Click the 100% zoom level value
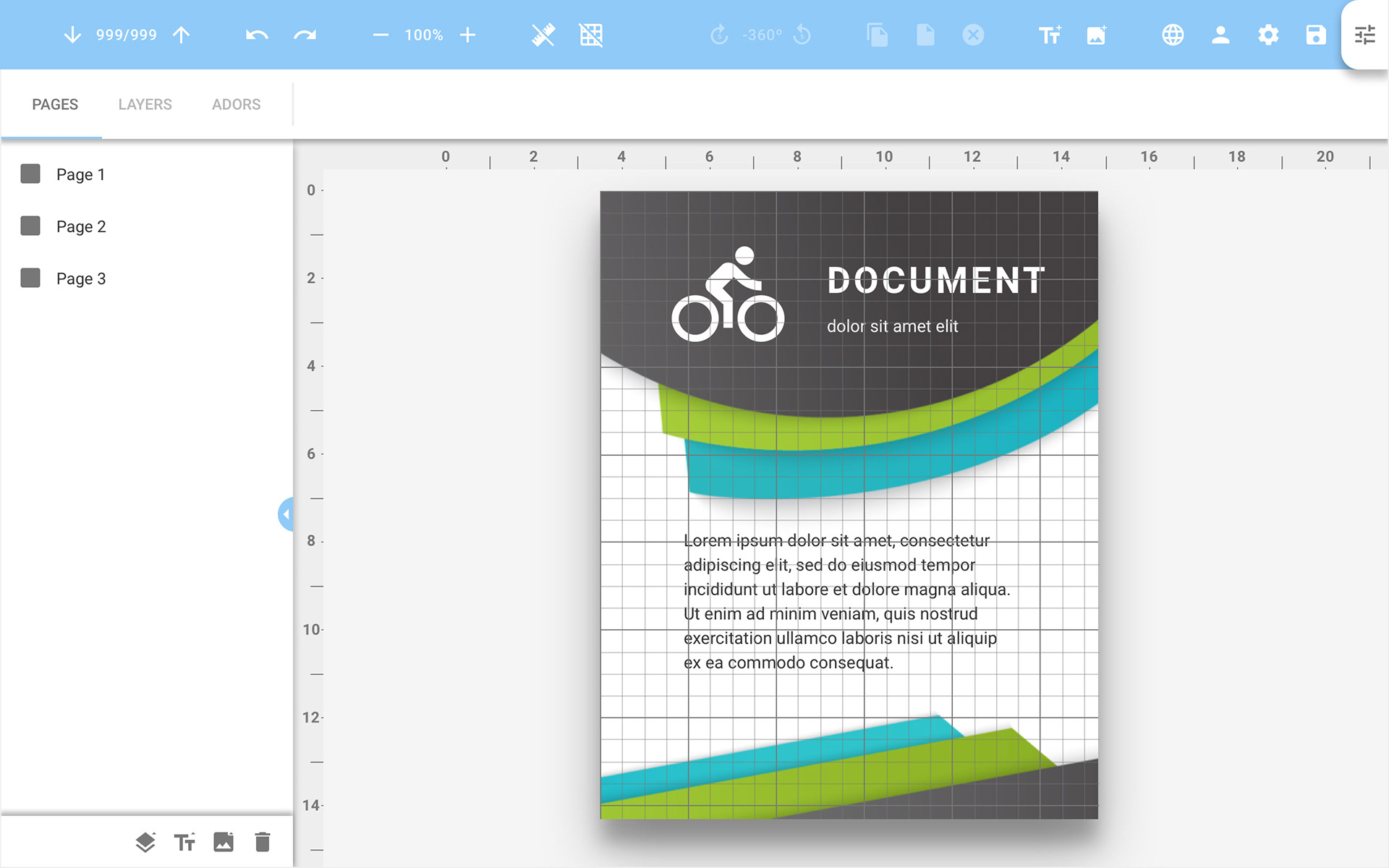The width and height of the screenshot is (1389, 868). coord(424,35)
